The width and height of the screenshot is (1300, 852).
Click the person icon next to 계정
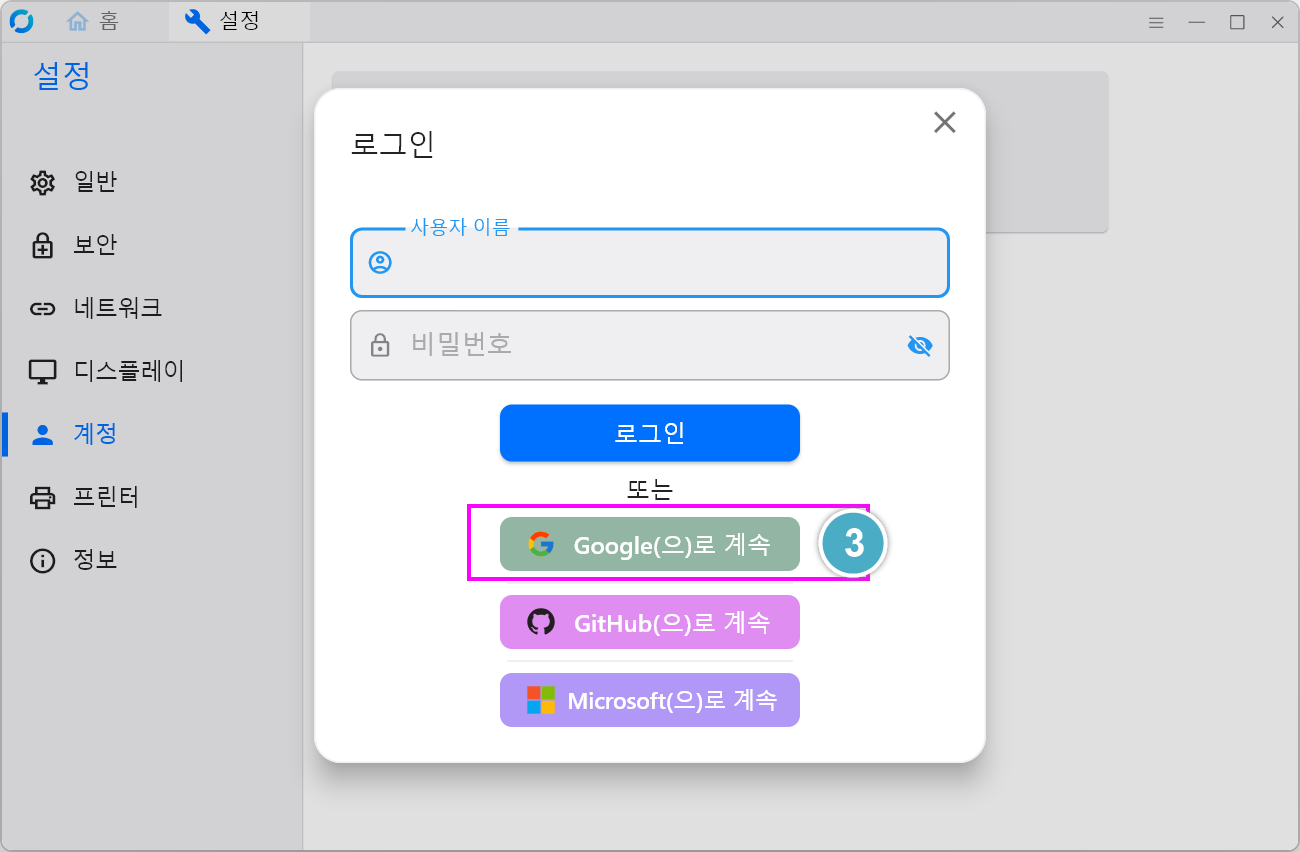pos(42,435)
